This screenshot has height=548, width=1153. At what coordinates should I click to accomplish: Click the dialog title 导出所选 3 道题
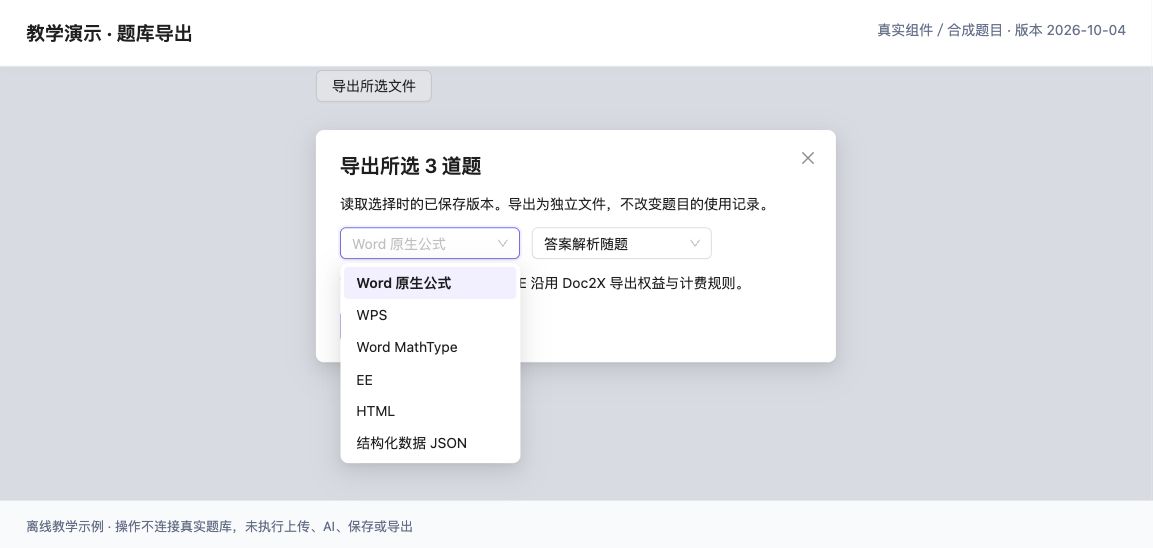[x=410, y=166]
